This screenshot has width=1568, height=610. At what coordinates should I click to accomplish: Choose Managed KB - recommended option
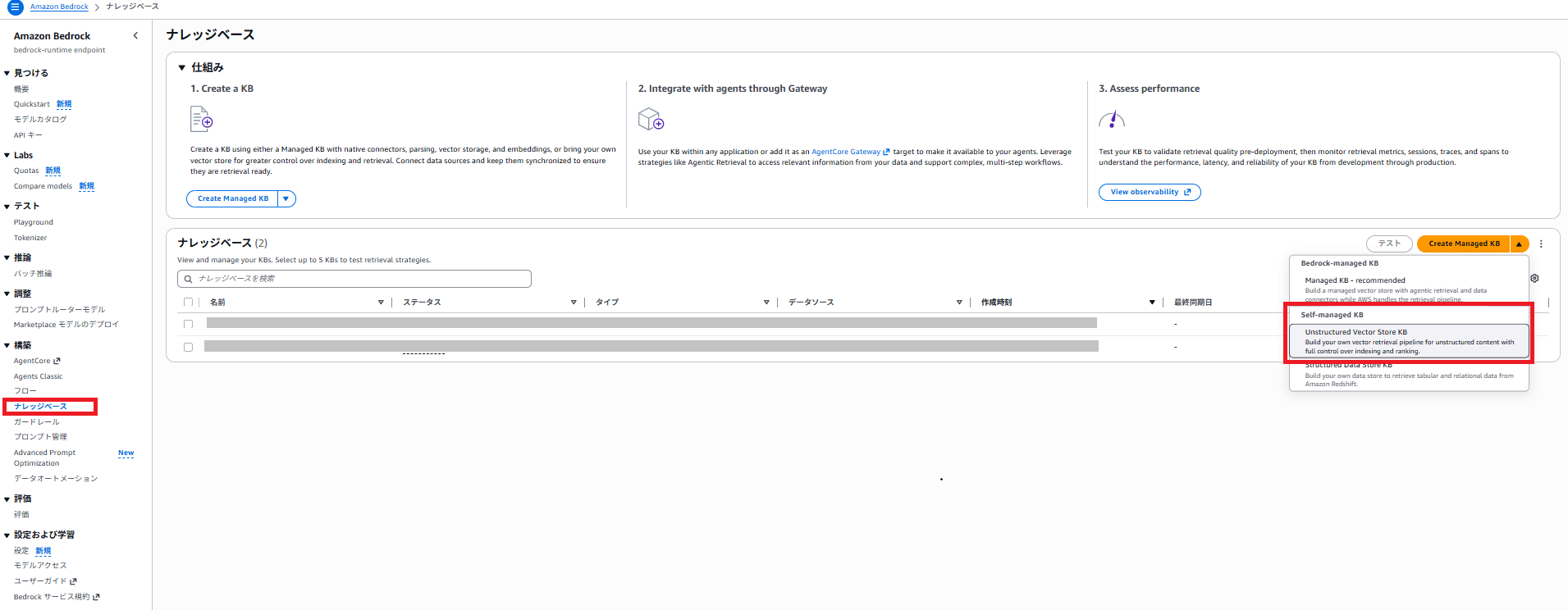pos(1409,288)
